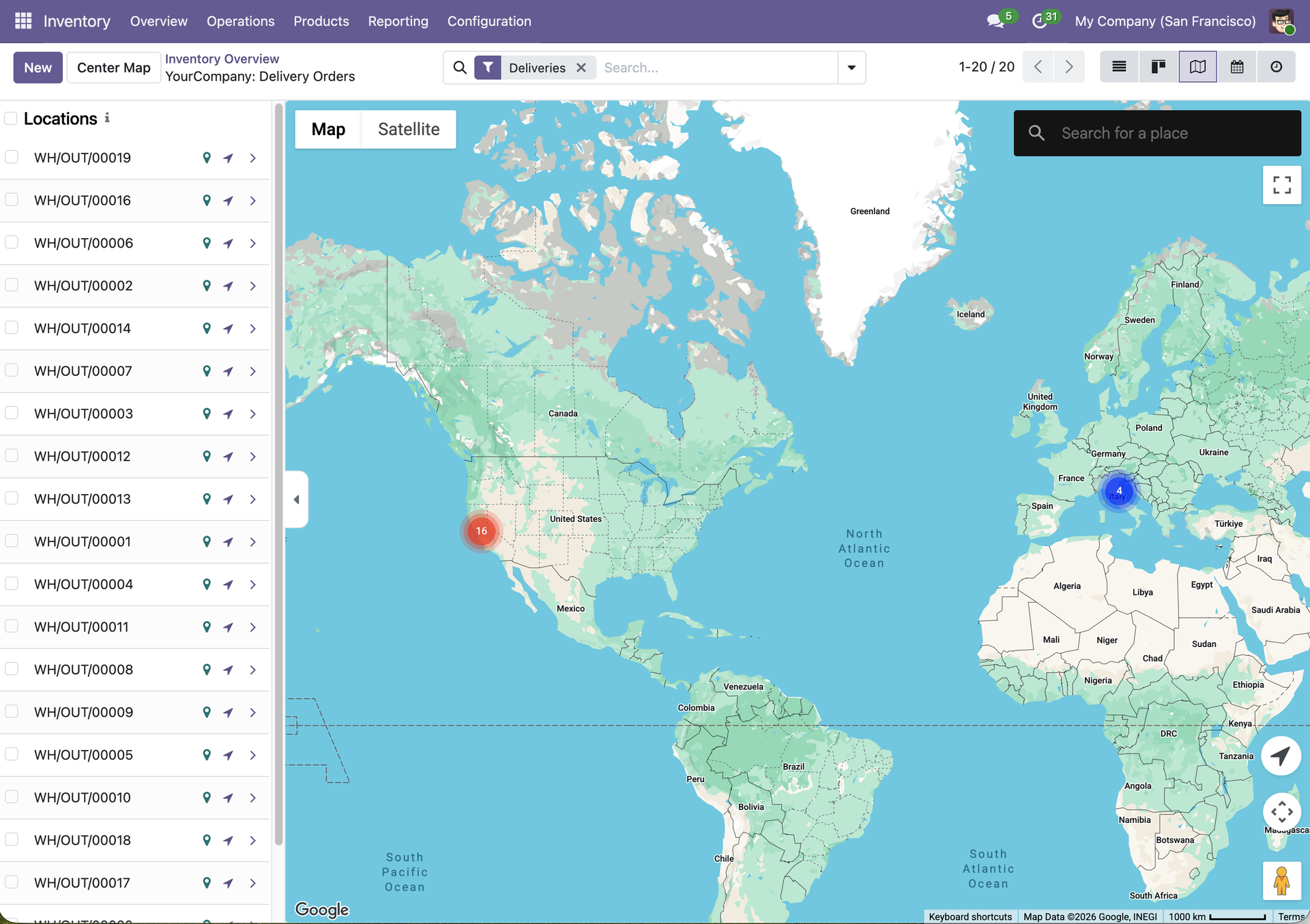The width and height of the screenshot is (1310, 924).
Task: Open the Operations menu
Action: [240, 21]
